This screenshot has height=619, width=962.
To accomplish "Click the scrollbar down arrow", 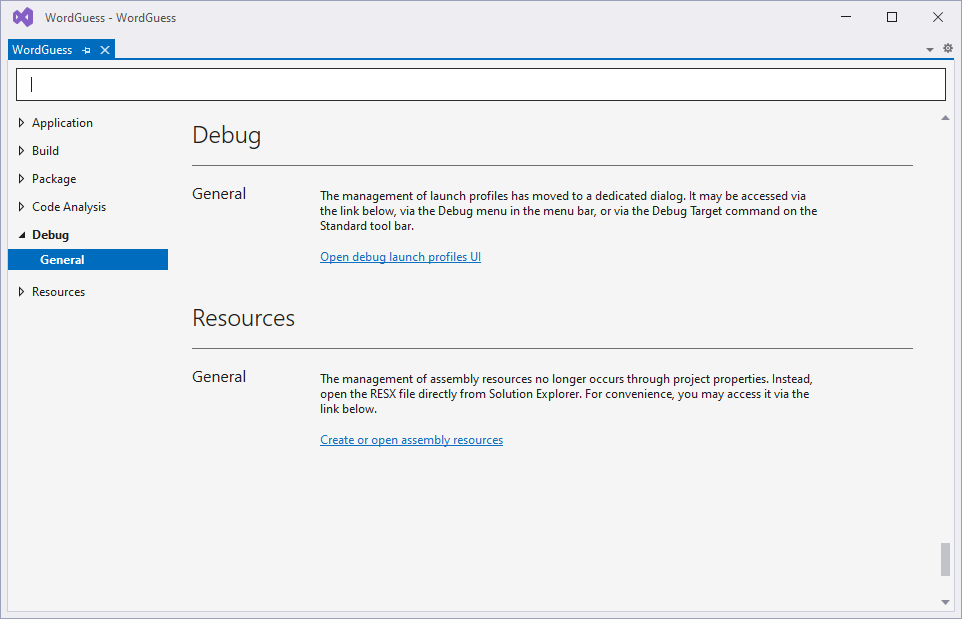I will [946, 602].
